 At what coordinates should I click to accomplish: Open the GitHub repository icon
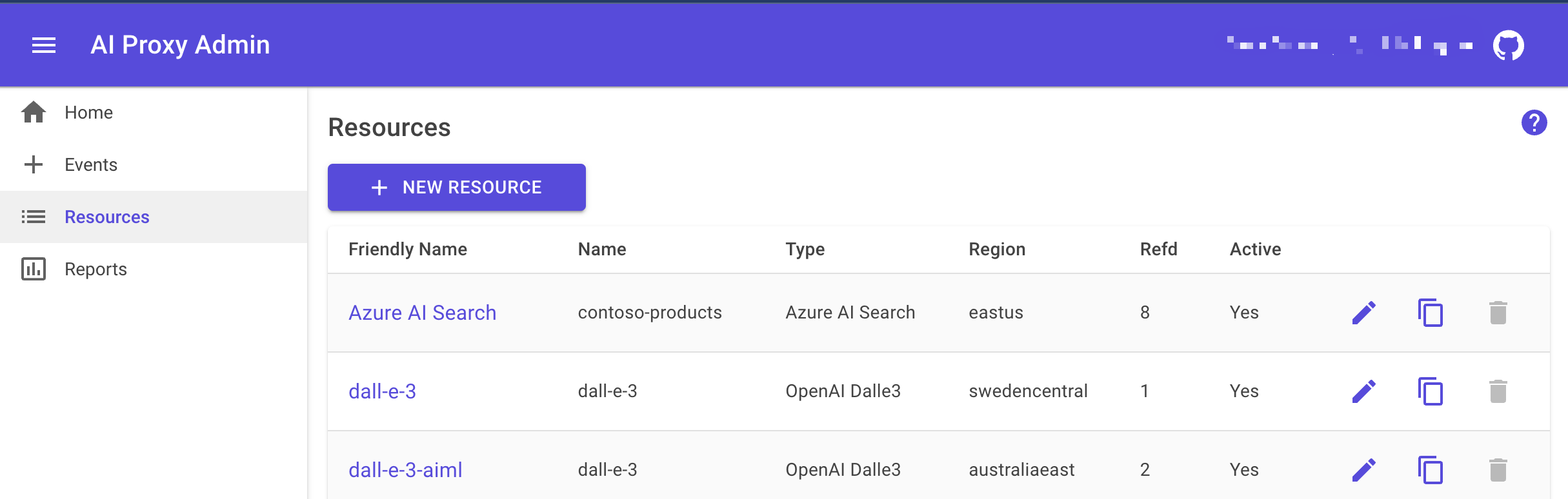(1508, 46)
